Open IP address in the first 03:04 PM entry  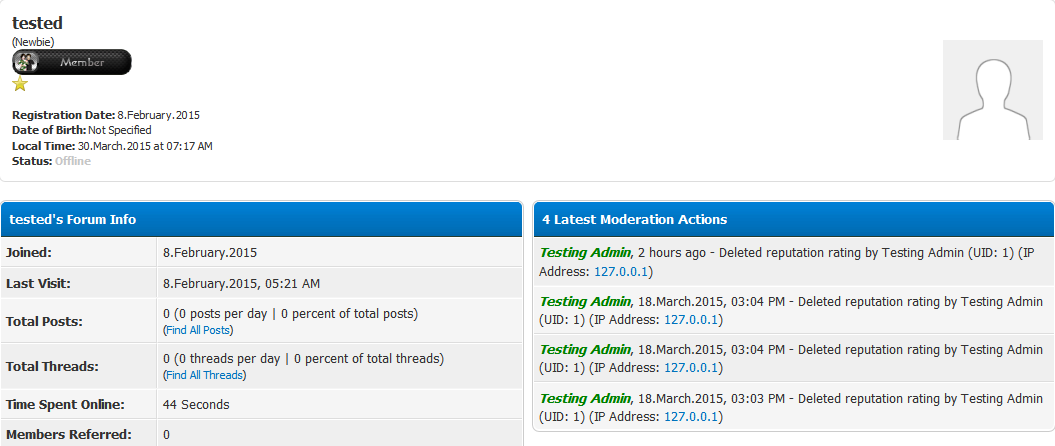coord(693,320)
